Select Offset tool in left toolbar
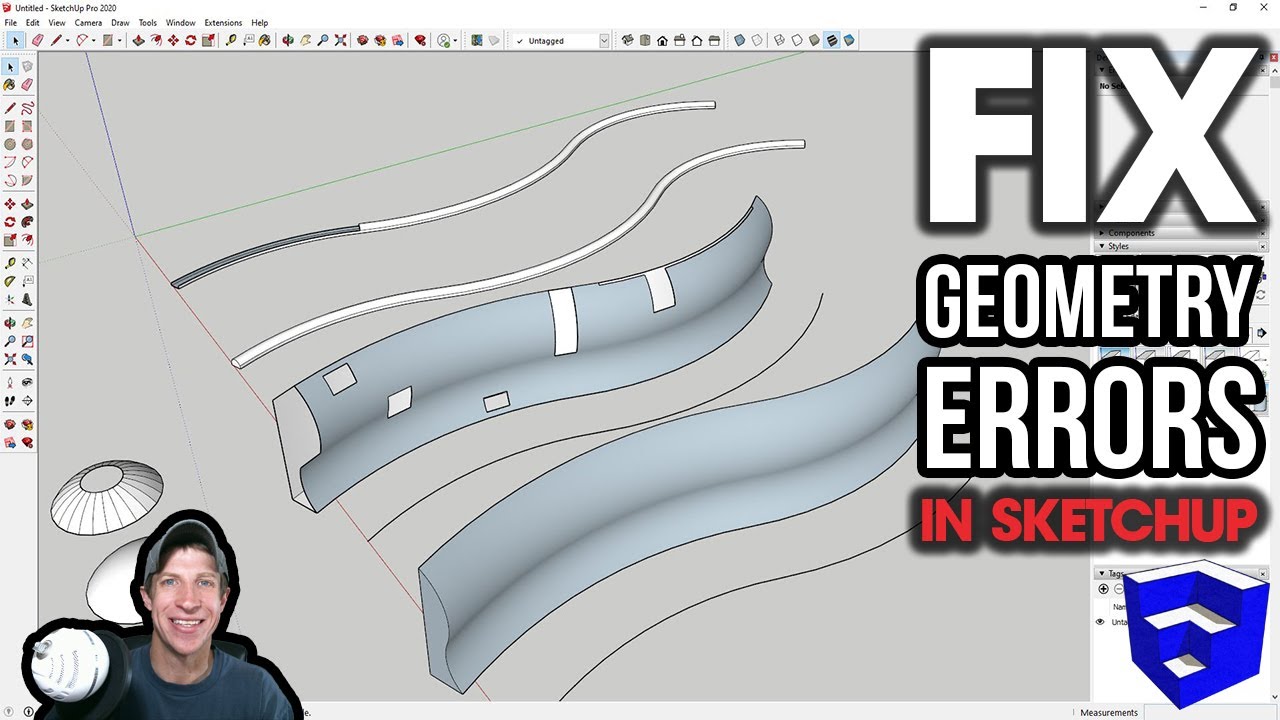This screenshot has width=1280, height=720. (x=27, y=240)
